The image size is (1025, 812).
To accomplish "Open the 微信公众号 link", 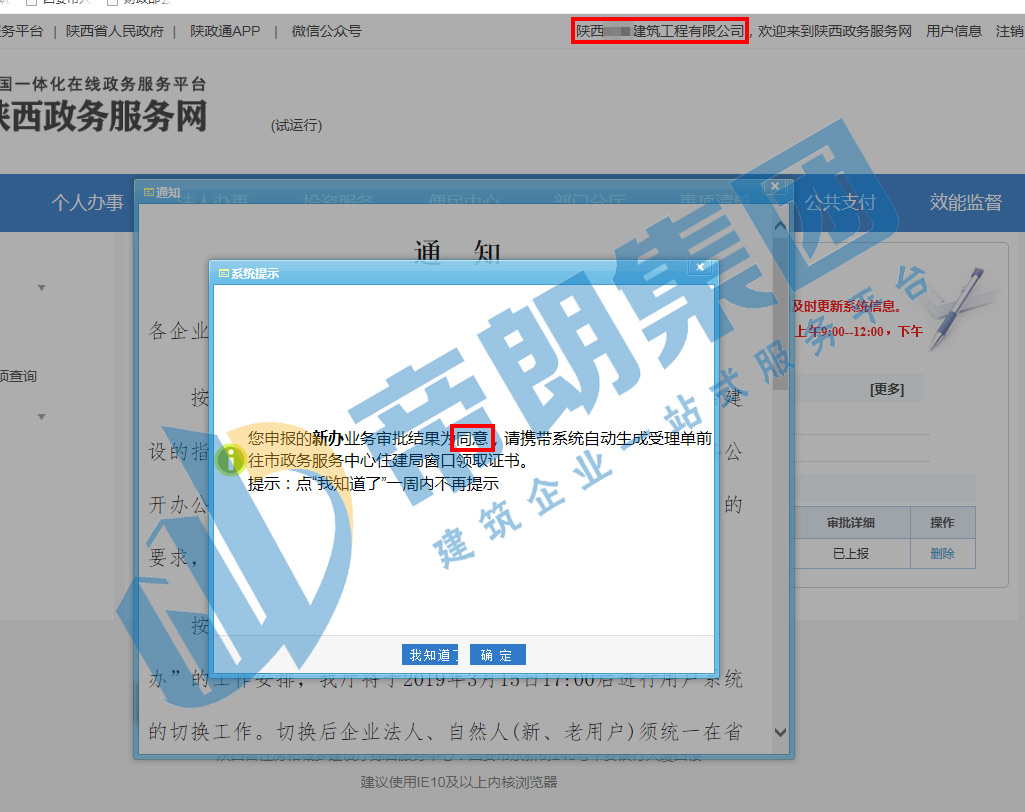I will (326, 31).
